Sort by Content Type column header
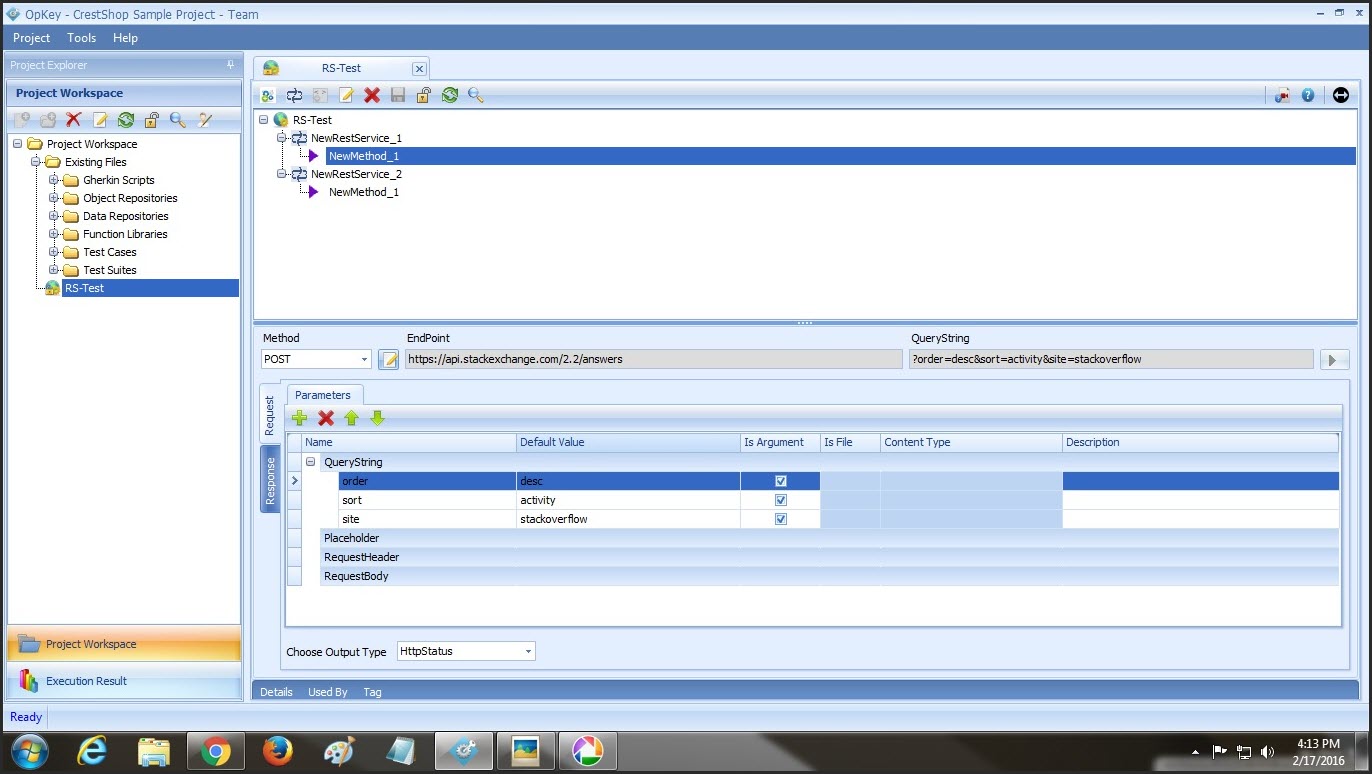The image size is (1372, 774). (x=971, y=442)
